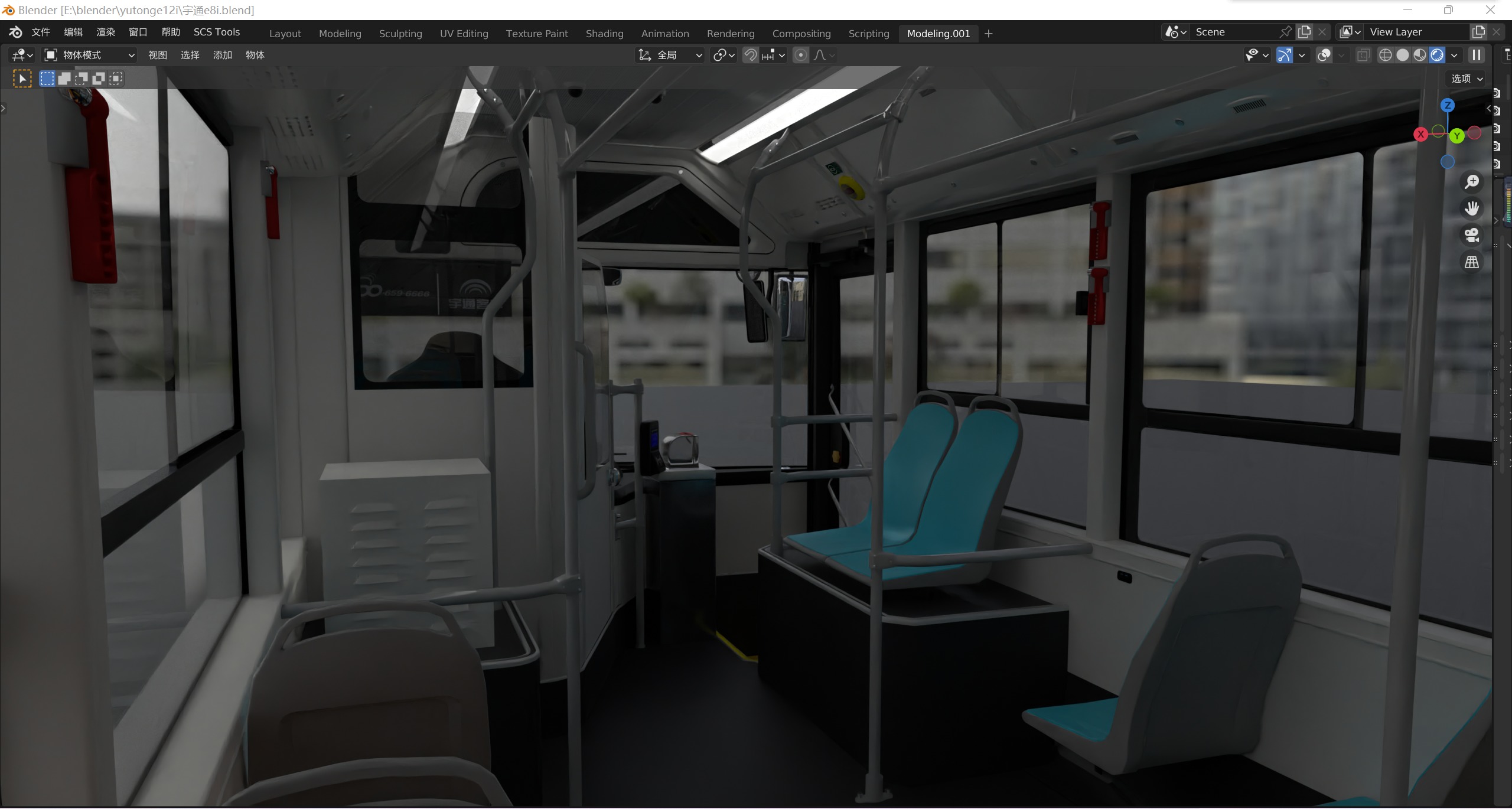Switch to the Scripting workspace tab
The image size is (1512, 809).
click(x=869, y=34)
